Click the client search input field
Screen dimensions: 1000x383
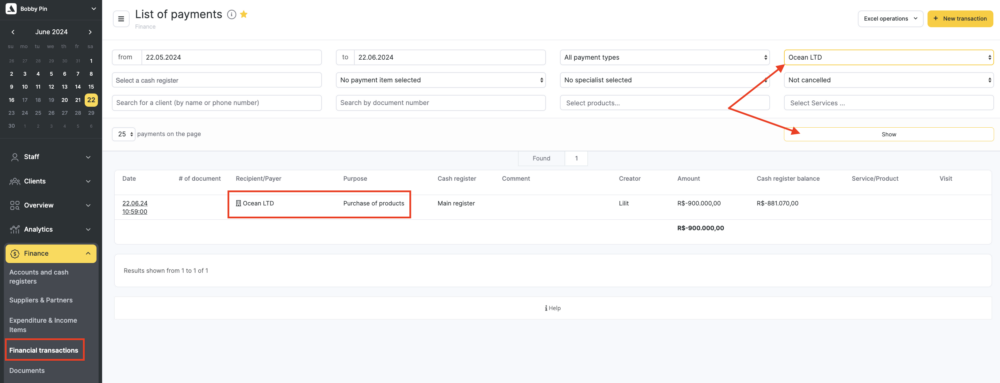pos(217,103)
